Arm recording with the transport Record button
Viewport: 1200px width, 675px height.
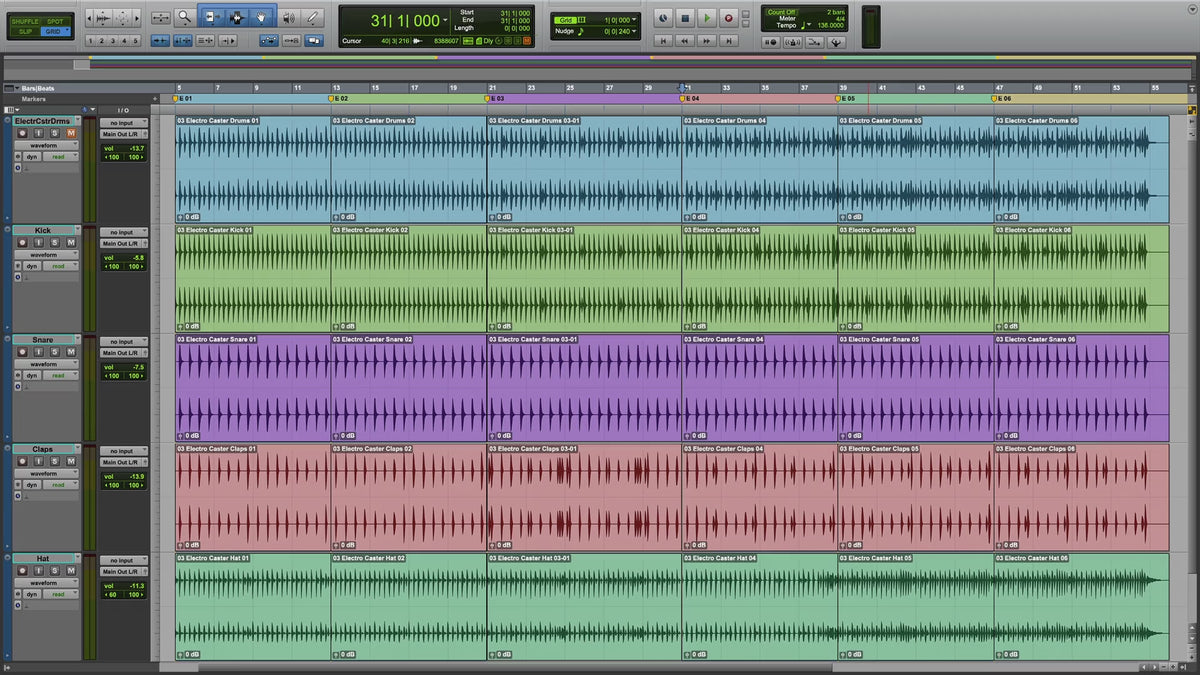pyautogui.click(x=728, y=18)
